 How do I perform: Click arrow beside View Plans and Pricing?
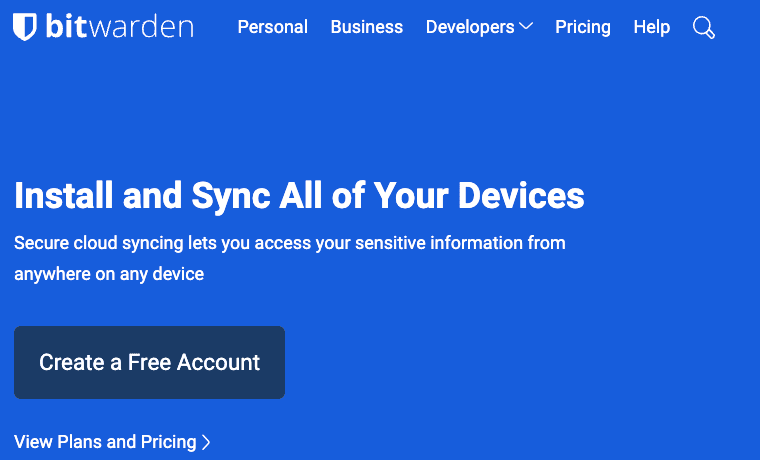[x=206, y=442]
